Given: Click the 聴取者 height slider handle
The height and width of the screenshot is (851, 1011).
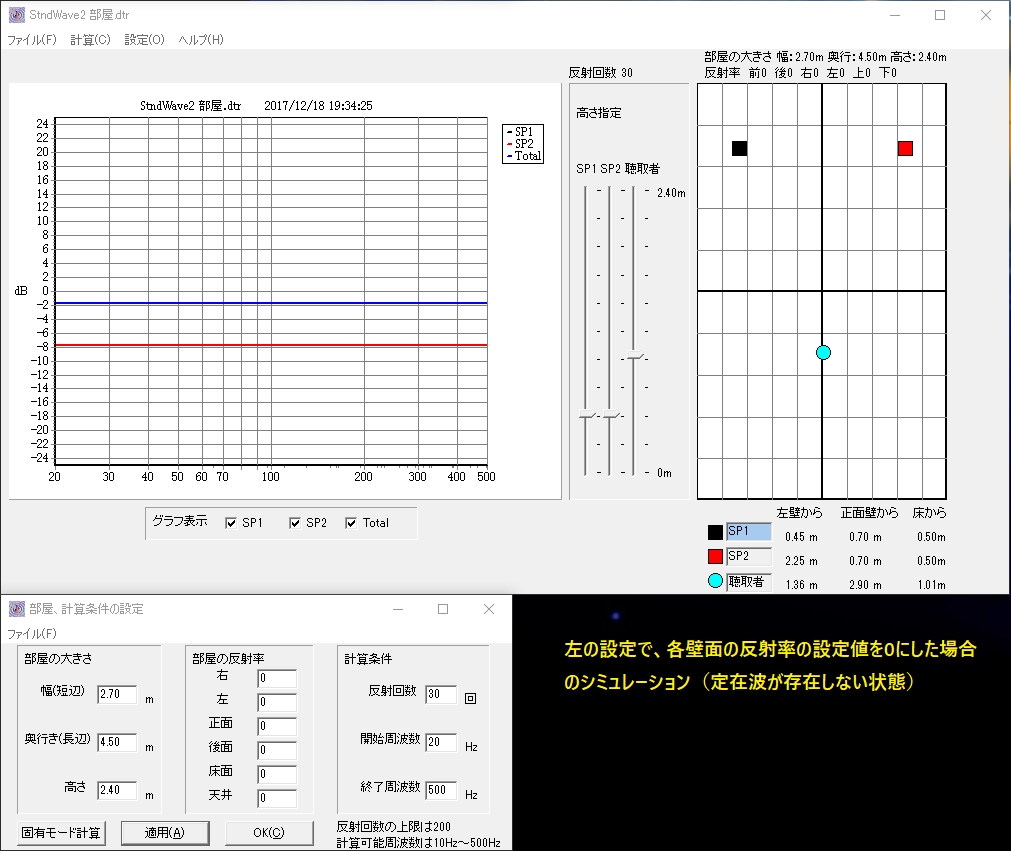Looking at the screenshot, I should pos(635,355).
